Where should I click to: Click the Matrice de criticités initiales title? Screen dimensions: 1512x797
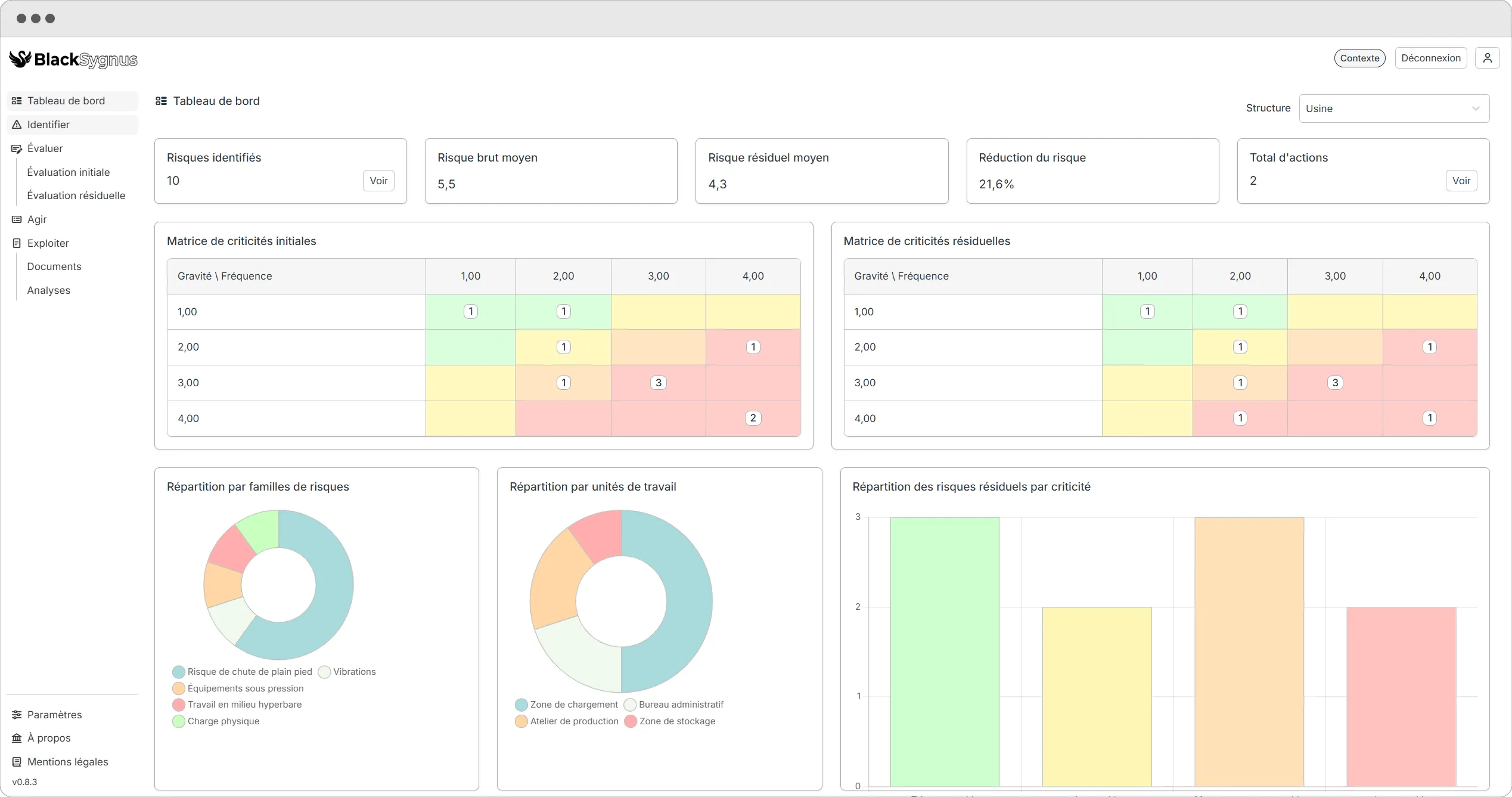[241, 241]
